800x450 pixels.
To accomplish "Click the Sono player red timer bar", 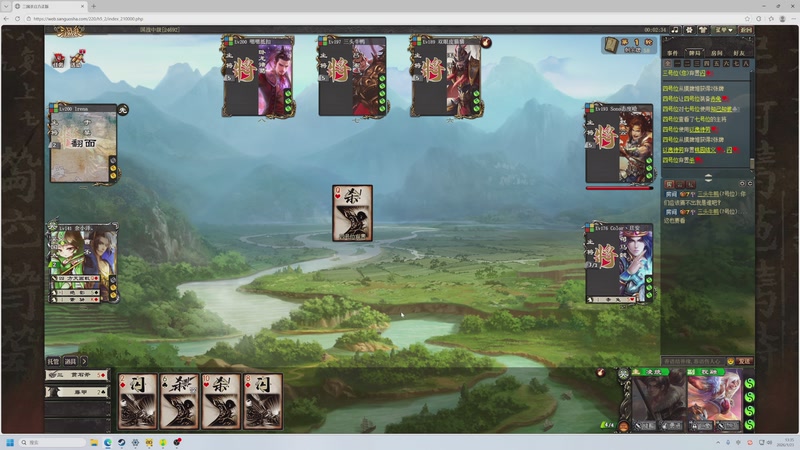I will pyautogui.click(x=619, y=188).
